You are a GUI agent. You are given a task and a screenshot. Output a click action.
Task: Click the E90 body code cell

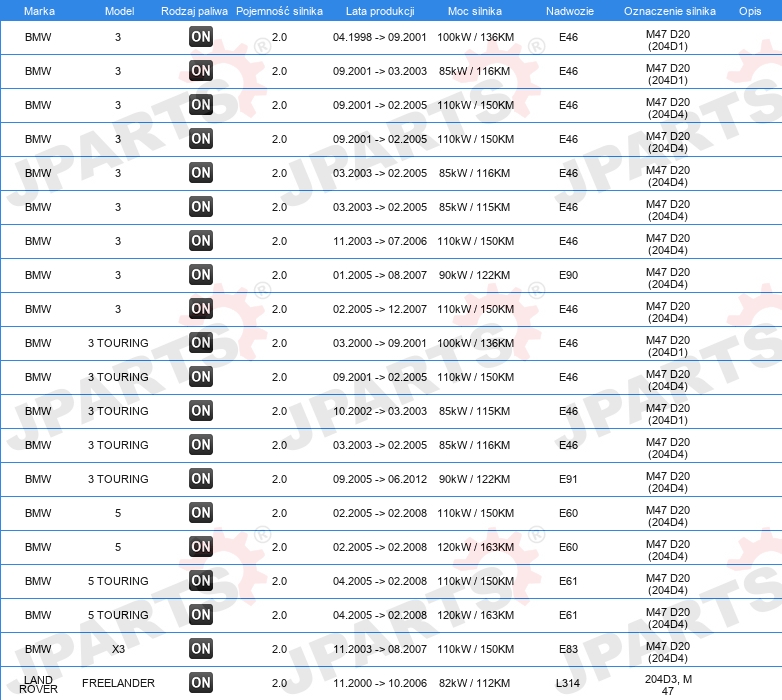point(568,275)
